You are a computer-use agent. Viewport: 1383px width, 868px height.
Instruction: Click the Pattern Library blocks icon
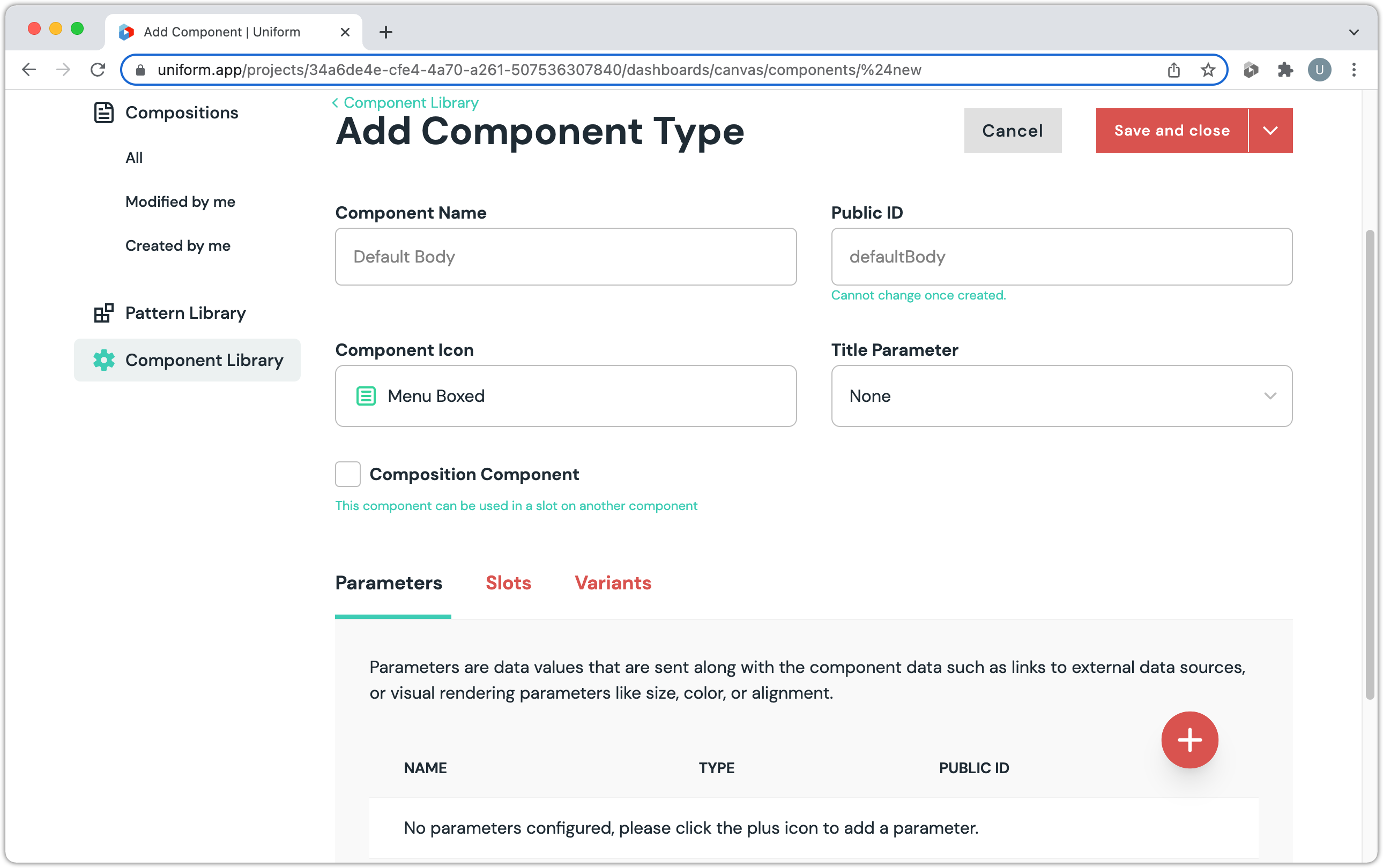[103, 313]
